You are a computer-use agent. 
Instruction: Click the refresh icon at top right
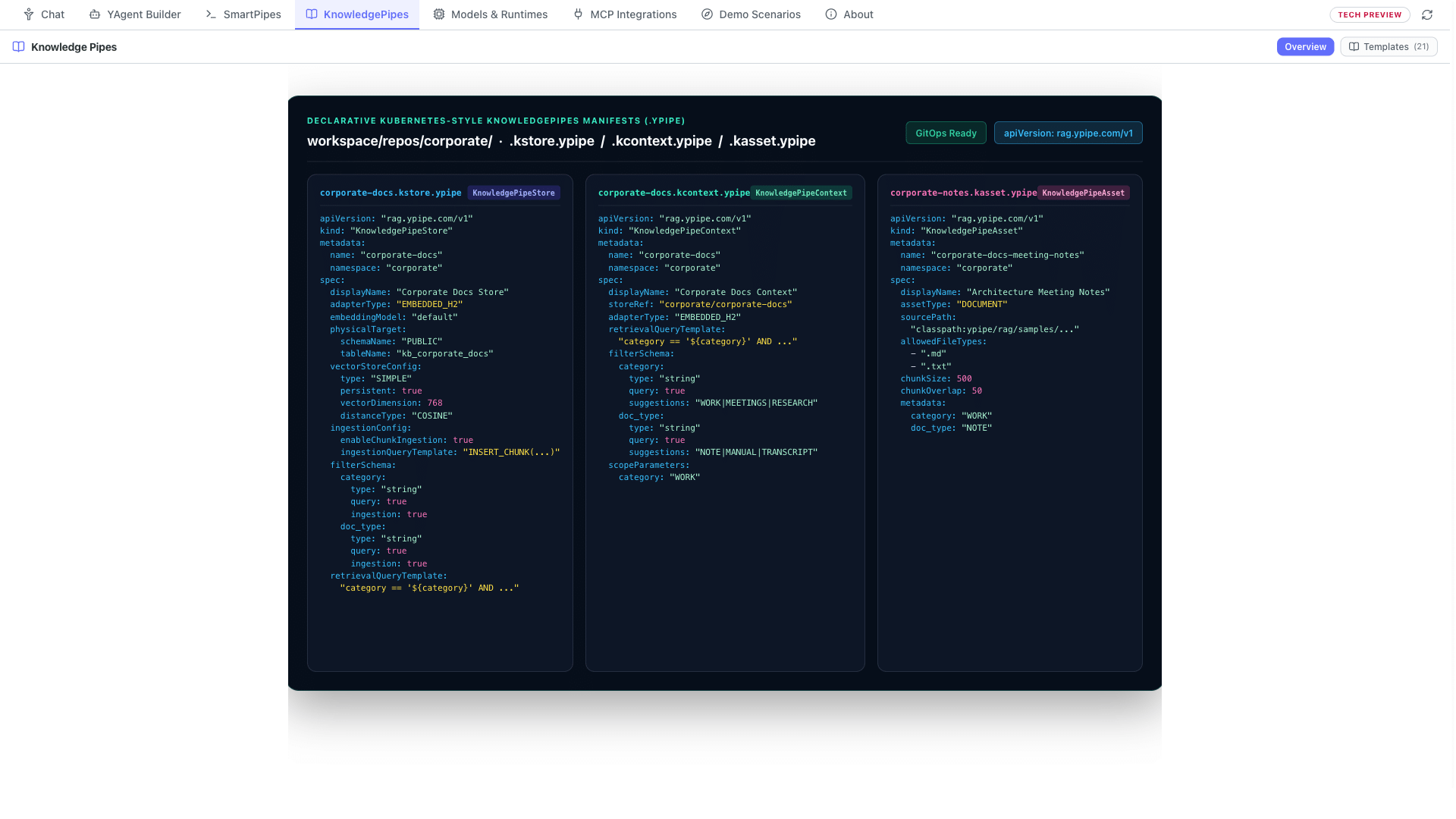[1427, 14]
